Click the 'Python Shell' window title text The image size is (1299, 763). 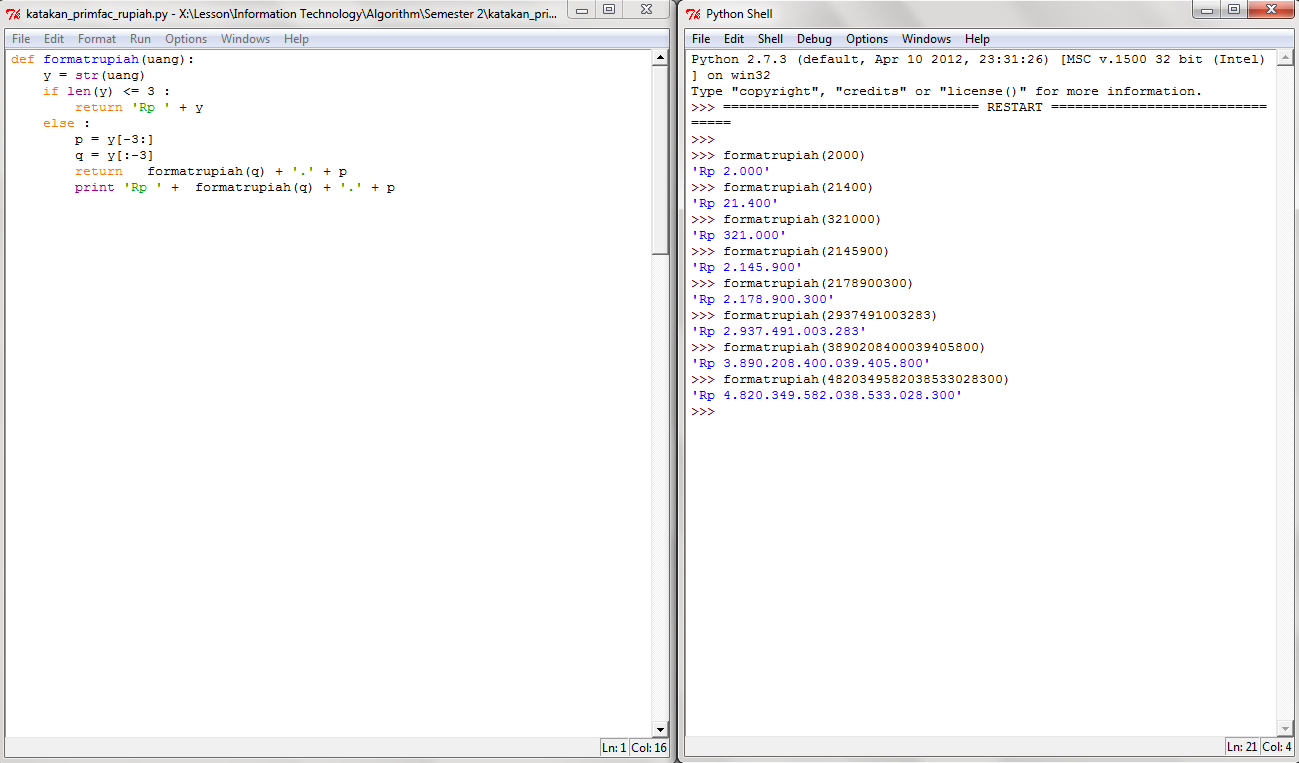[x=739, y=14]
